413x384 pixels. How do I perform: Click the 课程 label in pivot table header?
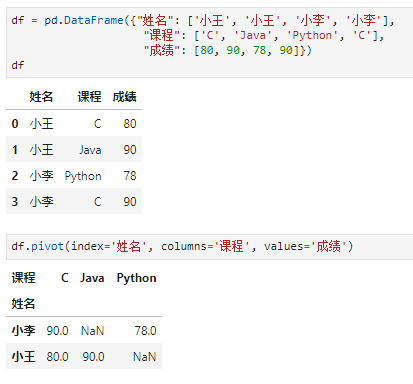[23, 278]
